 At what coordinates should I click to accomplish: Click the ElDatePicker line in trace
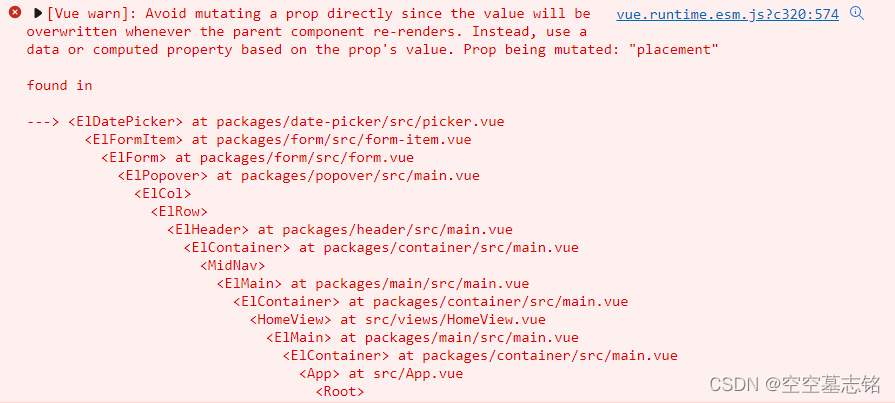[265, 122]
